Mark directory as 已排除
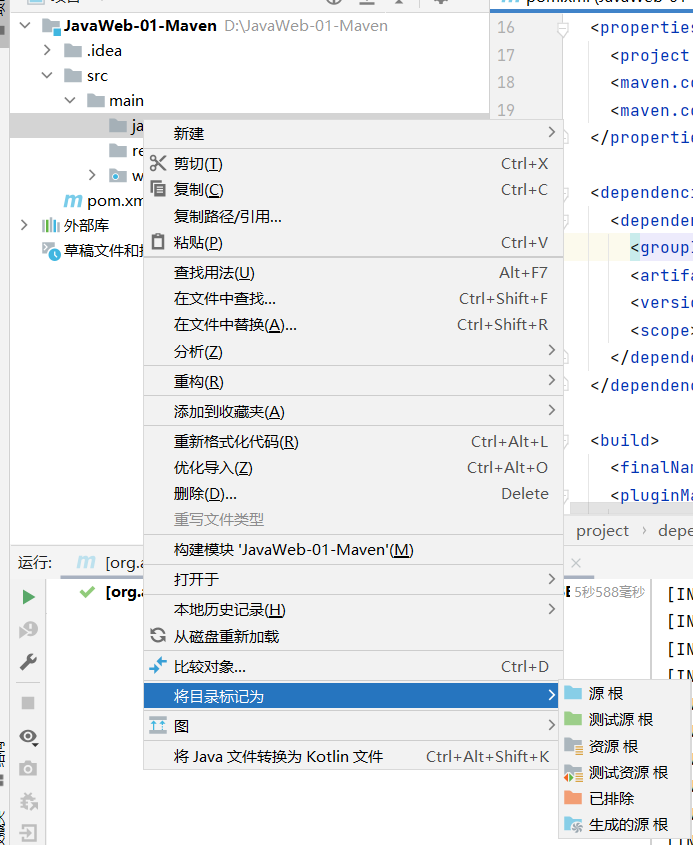The image size is (693, 845). tap(626, 798)
